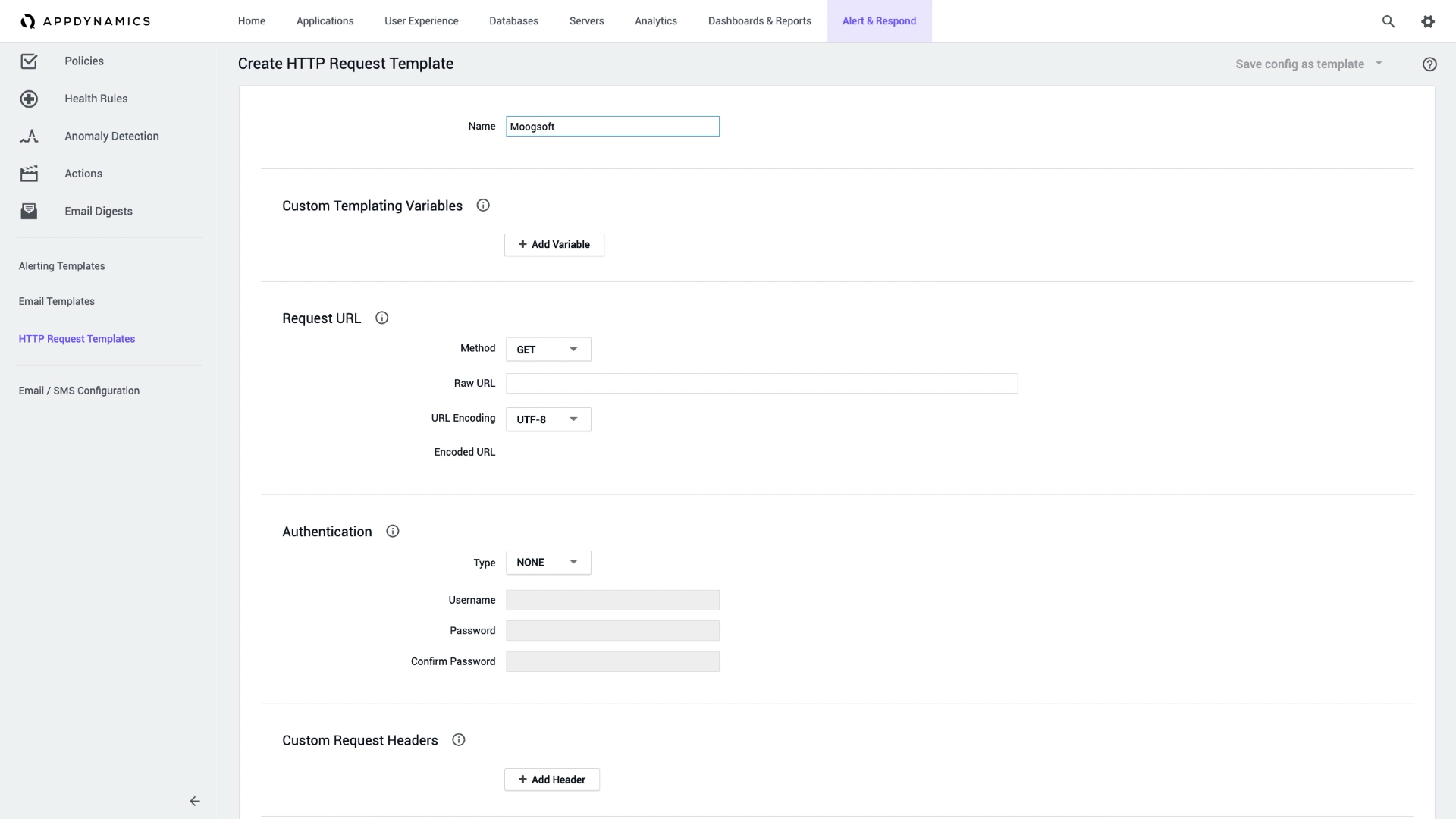The height and width of the screenshot is (819, 1456).
Task: Click the Actions clapperboard icon
Action: click(x=29, y=174)
